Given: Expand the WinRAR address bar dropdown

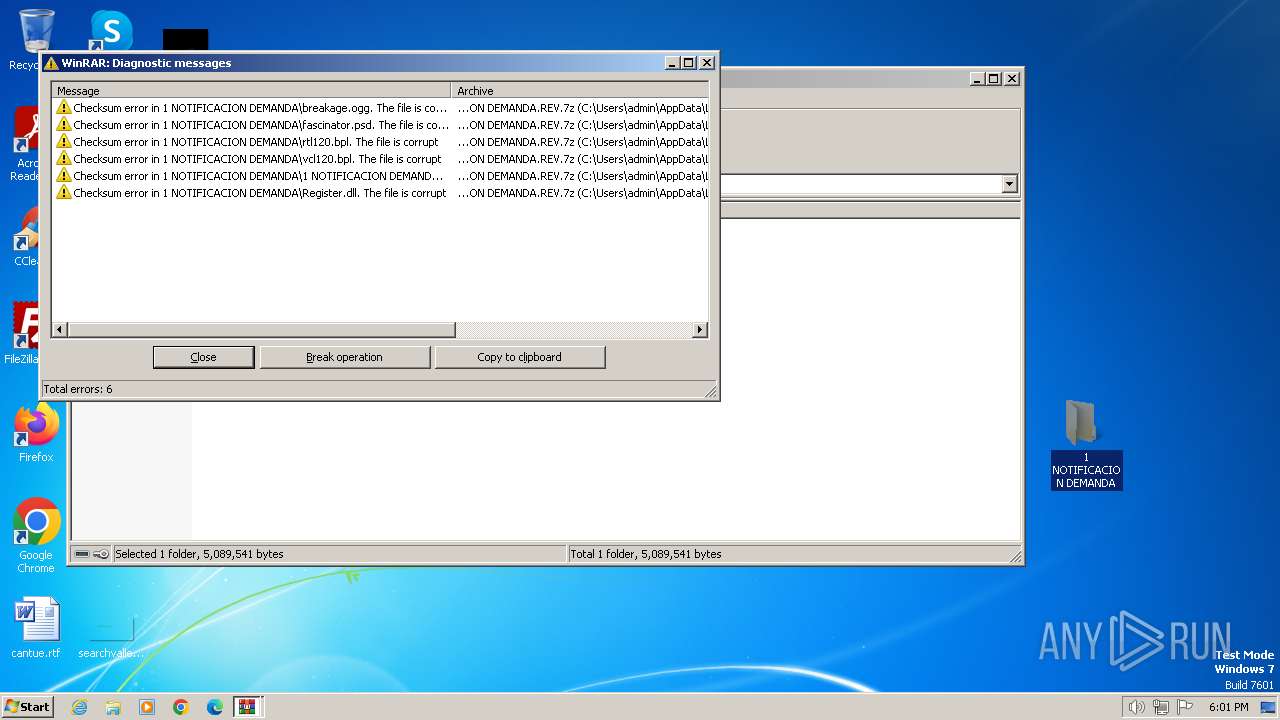Looking at the screenshot, I should coord(1009,184).
